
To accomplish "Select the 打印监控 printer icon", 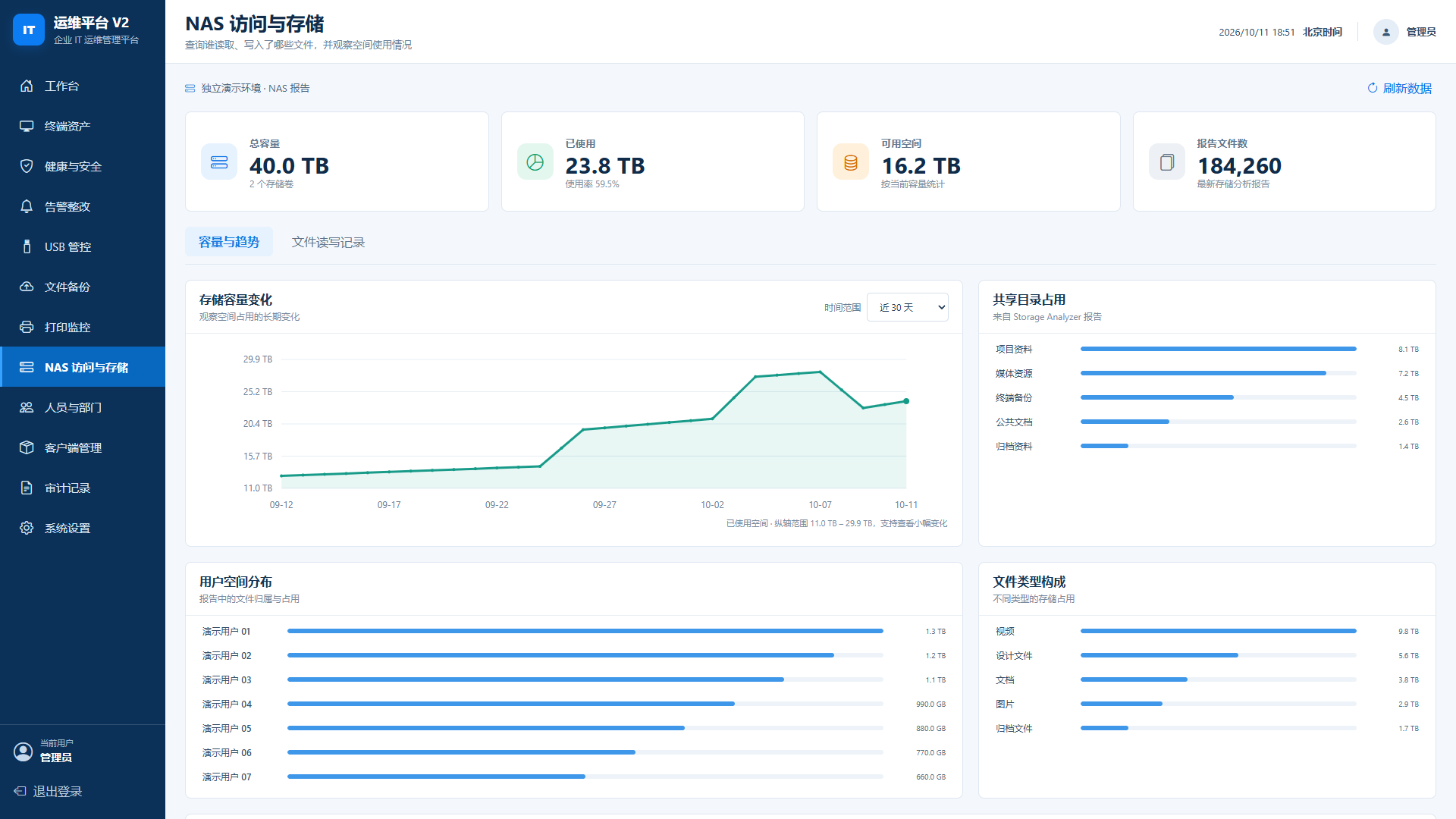I will 27,327.
